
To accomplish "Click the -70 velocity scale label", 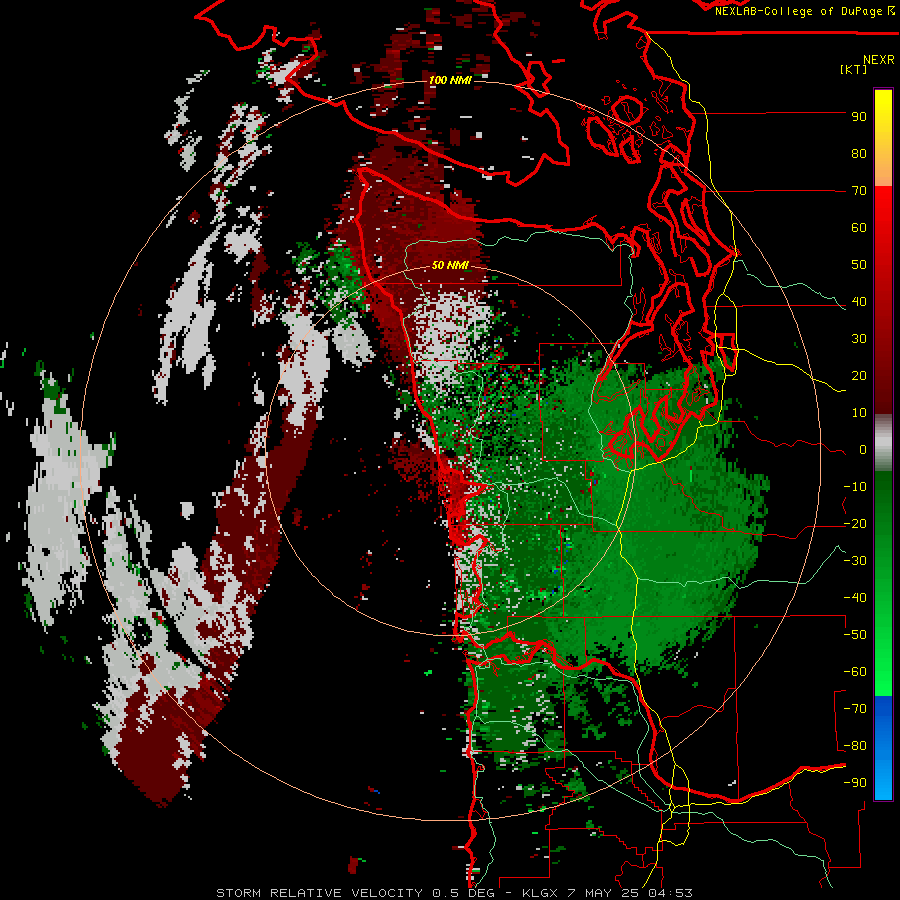I will 855,709.
